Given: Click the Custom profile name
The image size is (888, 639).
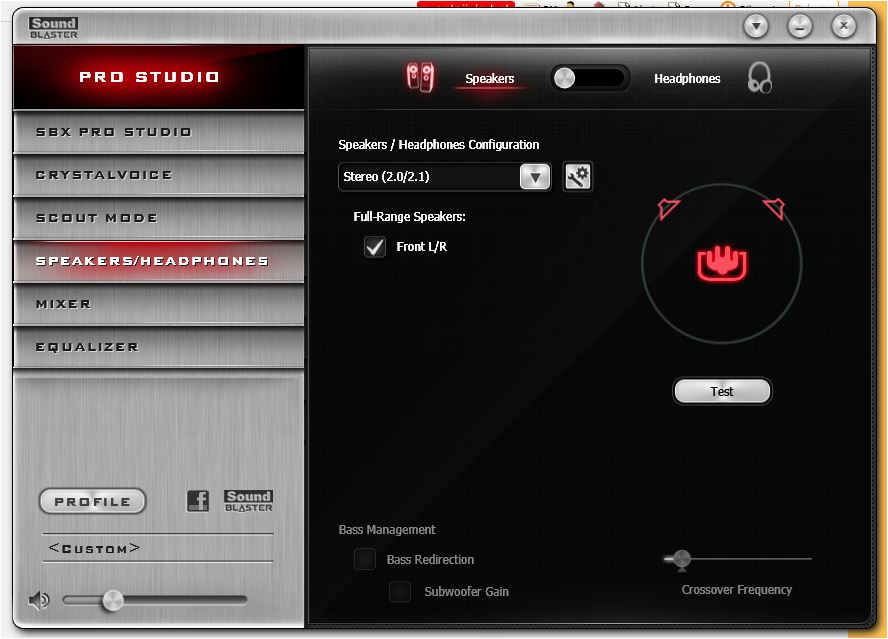Looking at the screenshot, I should pos(95,548).
